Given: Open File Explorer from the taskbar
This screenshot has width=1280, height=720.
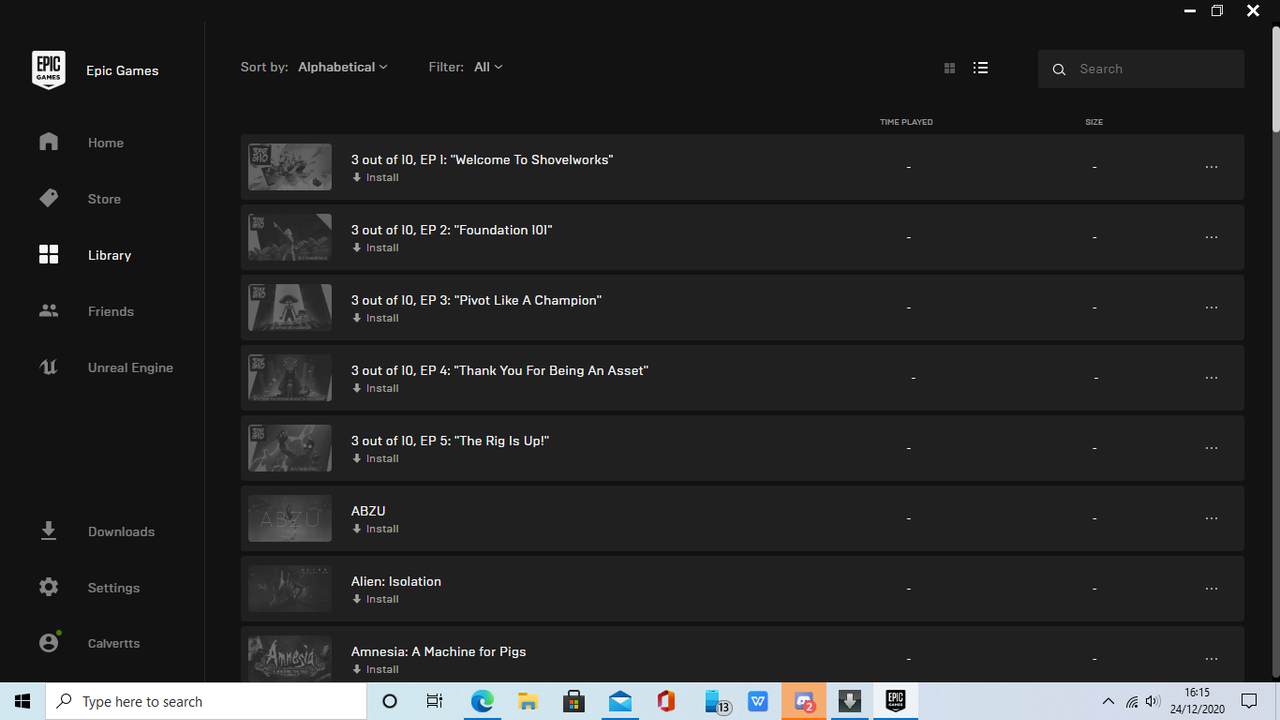Looking at the screenshot, I should coord(527,701).
